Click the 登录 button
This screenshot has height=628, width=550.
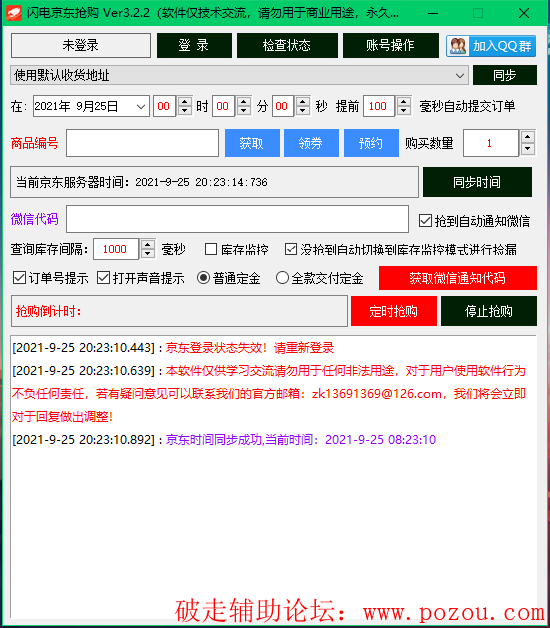[194, 46]
